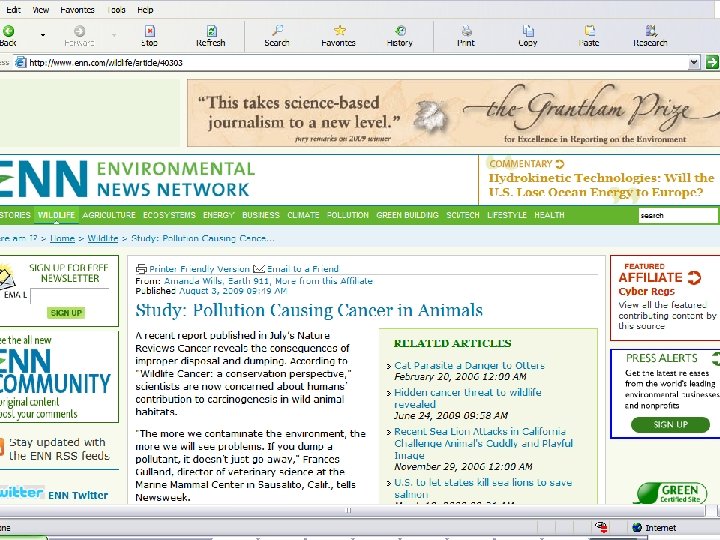The width and height of the screenshot is (720, 540).
Task: Open the address bar URL dropdown
Action: tap(694, 62)
